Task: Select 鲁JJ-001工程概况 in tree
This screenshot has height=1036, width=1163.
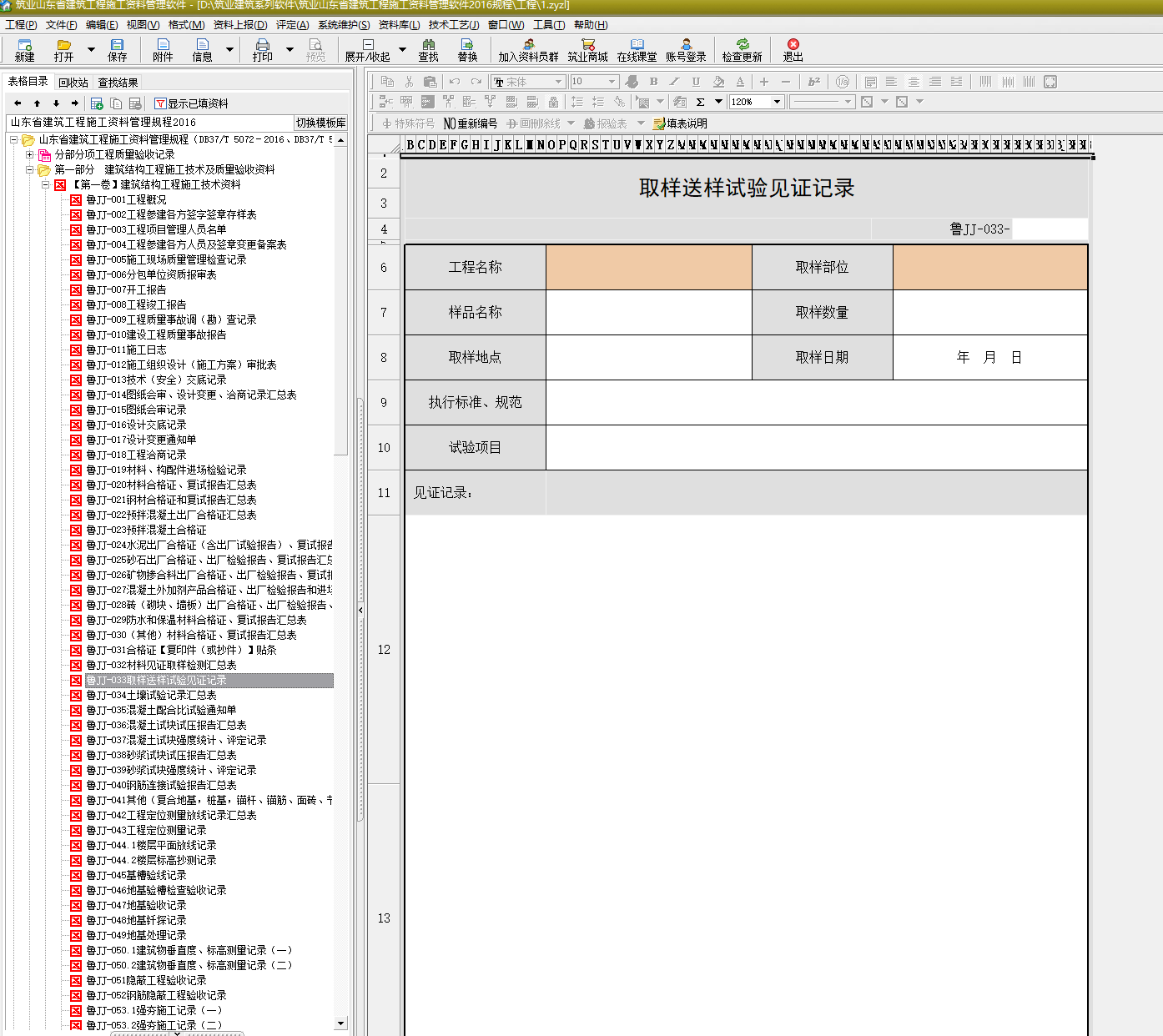Action: tap(126, 199)
